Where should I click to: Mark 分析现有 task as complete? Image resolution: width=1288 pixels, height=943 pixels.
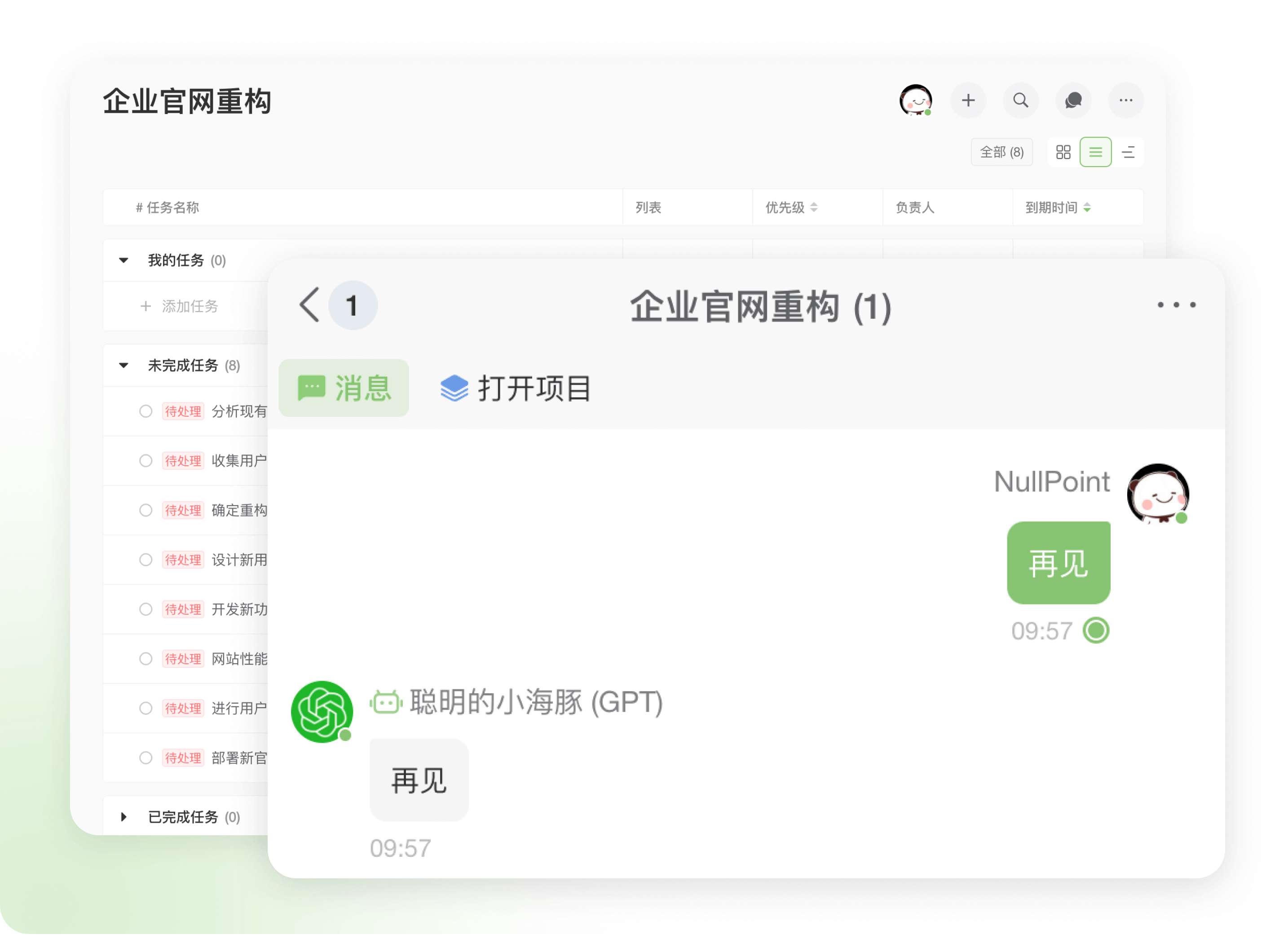[x=146, y=412]
